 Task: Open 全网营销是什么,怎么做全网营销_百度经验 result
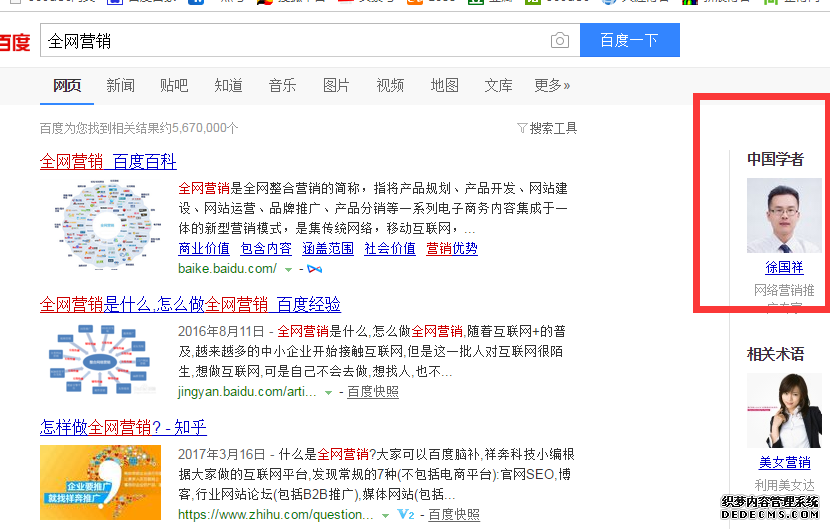tap(190, 304)
